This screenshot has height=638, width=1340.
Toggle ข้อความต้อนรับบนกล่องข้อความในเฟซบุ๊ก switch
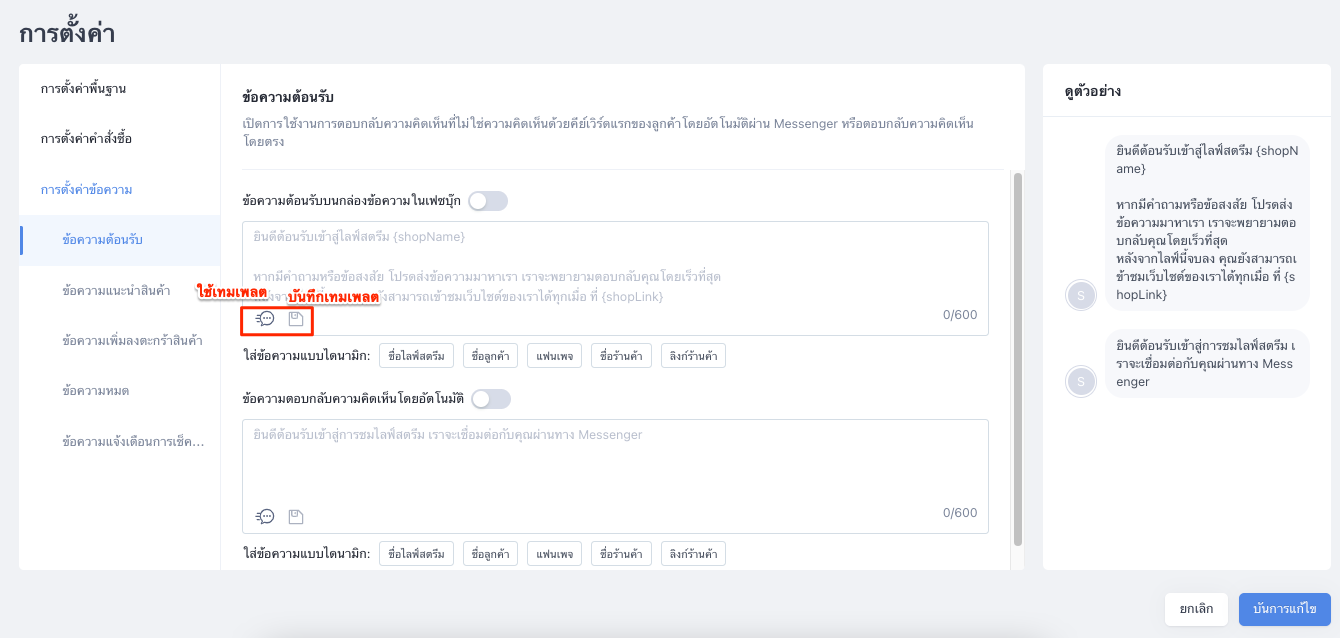coord(488,201)
